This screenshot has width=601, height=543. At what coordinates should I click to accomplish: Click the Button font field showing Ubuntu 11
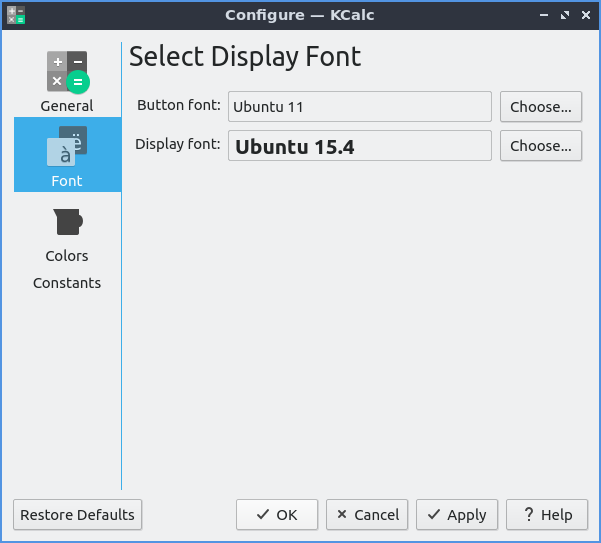pyautogui.click(x=359, y=106)
